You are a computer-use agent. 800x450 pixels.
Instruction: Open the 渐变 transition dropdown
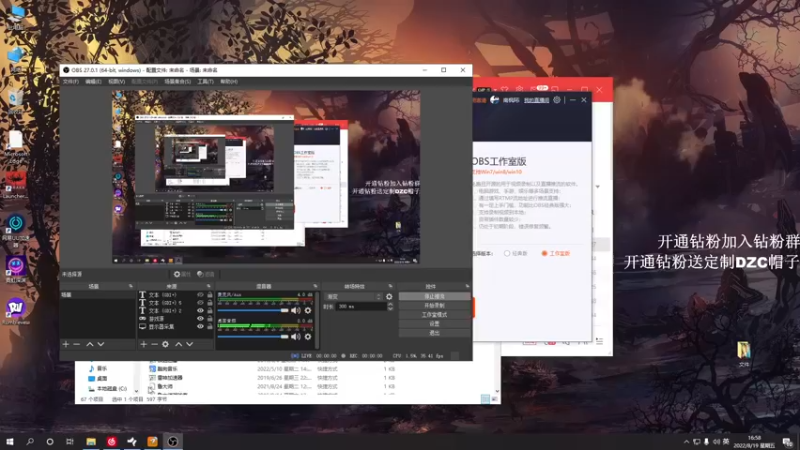353,296
